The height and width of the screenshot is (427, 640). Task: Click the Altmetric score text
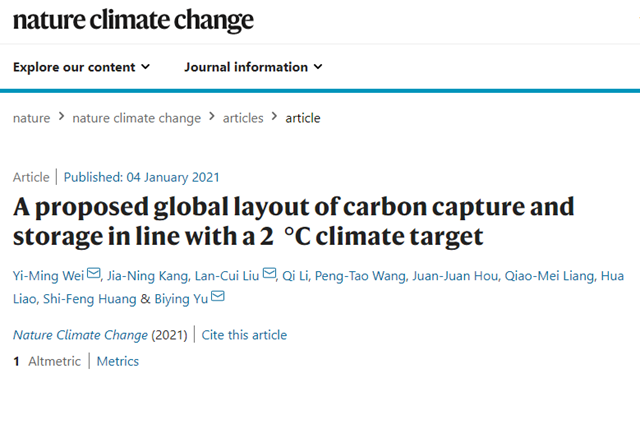[47, 361]
